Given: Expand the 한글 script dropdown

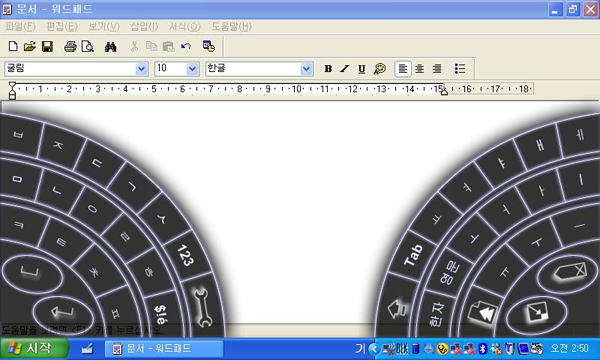Looking at the screenshot, I should [306, 69].
